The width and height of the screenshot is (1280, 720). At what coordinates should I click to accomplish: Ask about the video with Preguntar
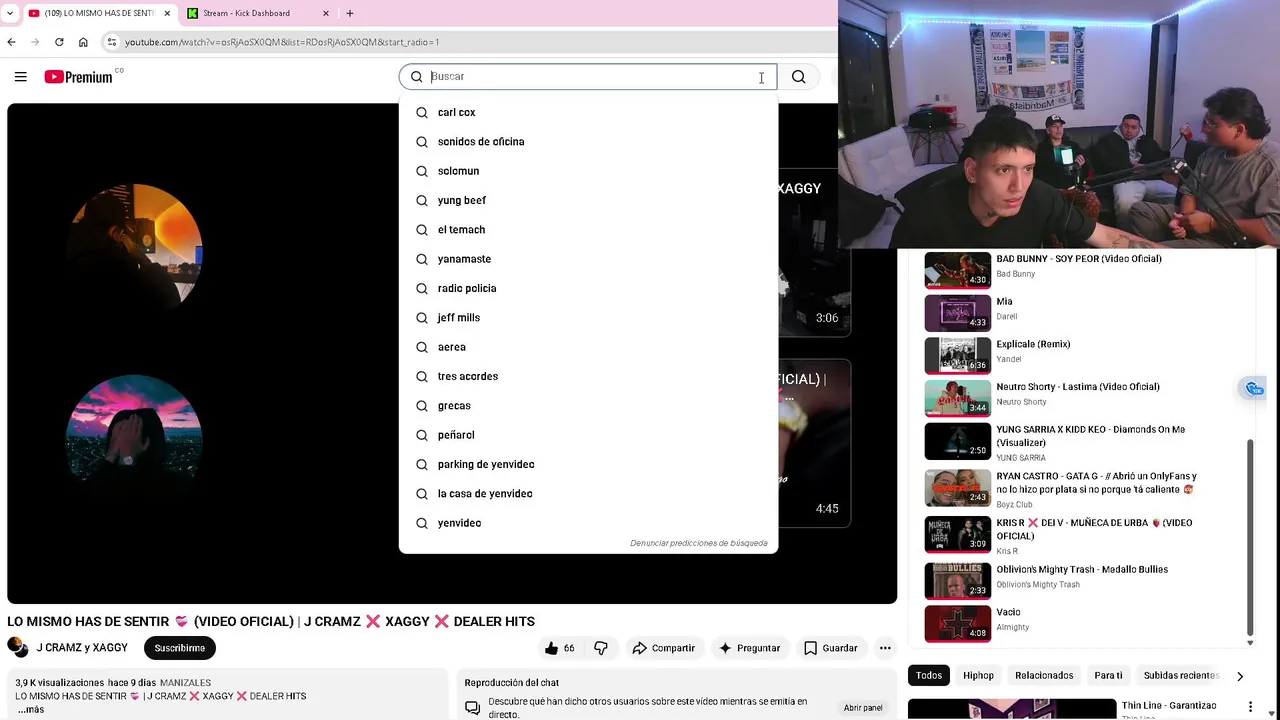[749, 648]
